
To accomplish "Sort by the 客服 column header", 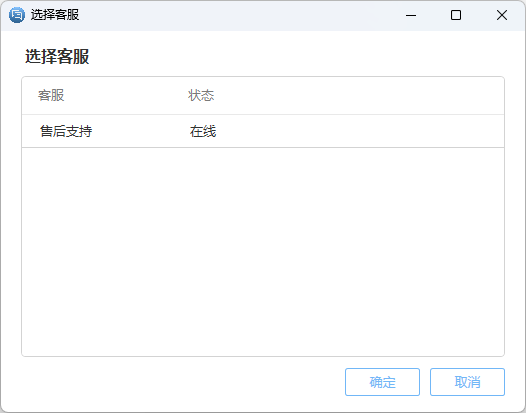I will click(51, 96).
